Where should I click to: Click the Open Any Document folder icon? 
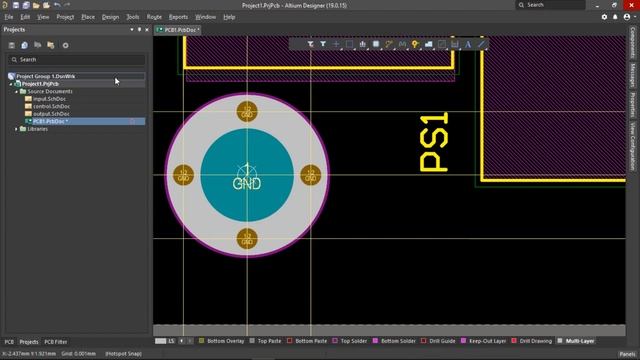pos(36,5)
